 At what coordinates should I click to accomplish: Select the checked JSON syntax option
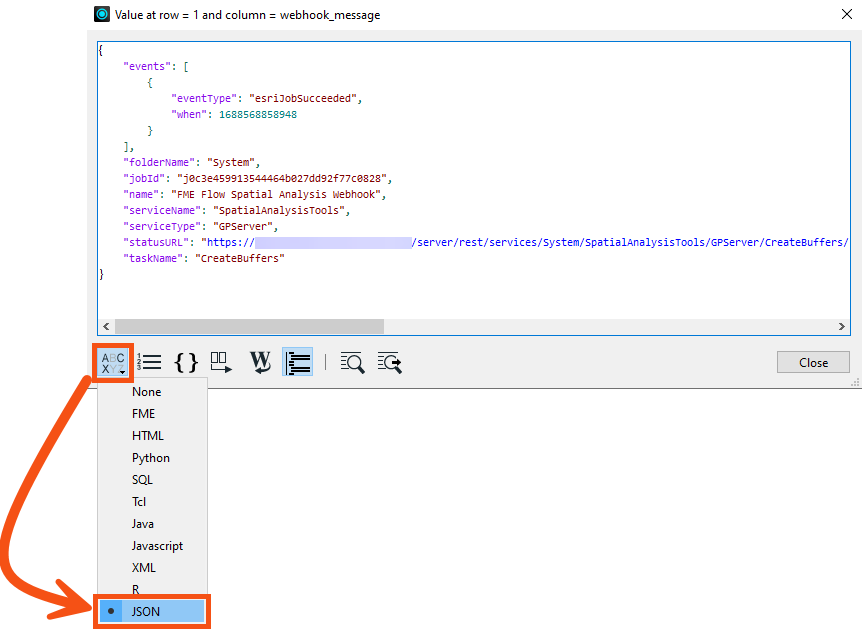(x=152, y=611)
